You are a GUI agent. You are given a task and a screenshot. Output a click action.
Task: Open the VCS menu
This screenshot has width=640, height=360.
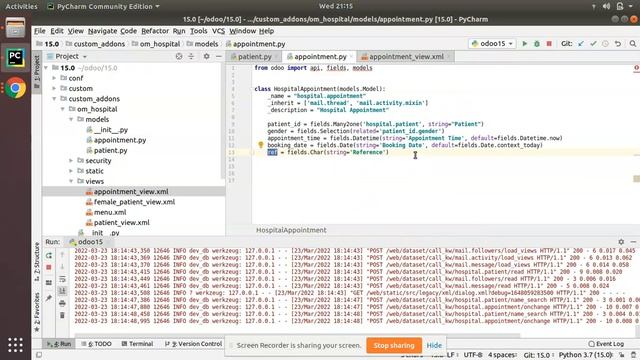coord(218,31)
